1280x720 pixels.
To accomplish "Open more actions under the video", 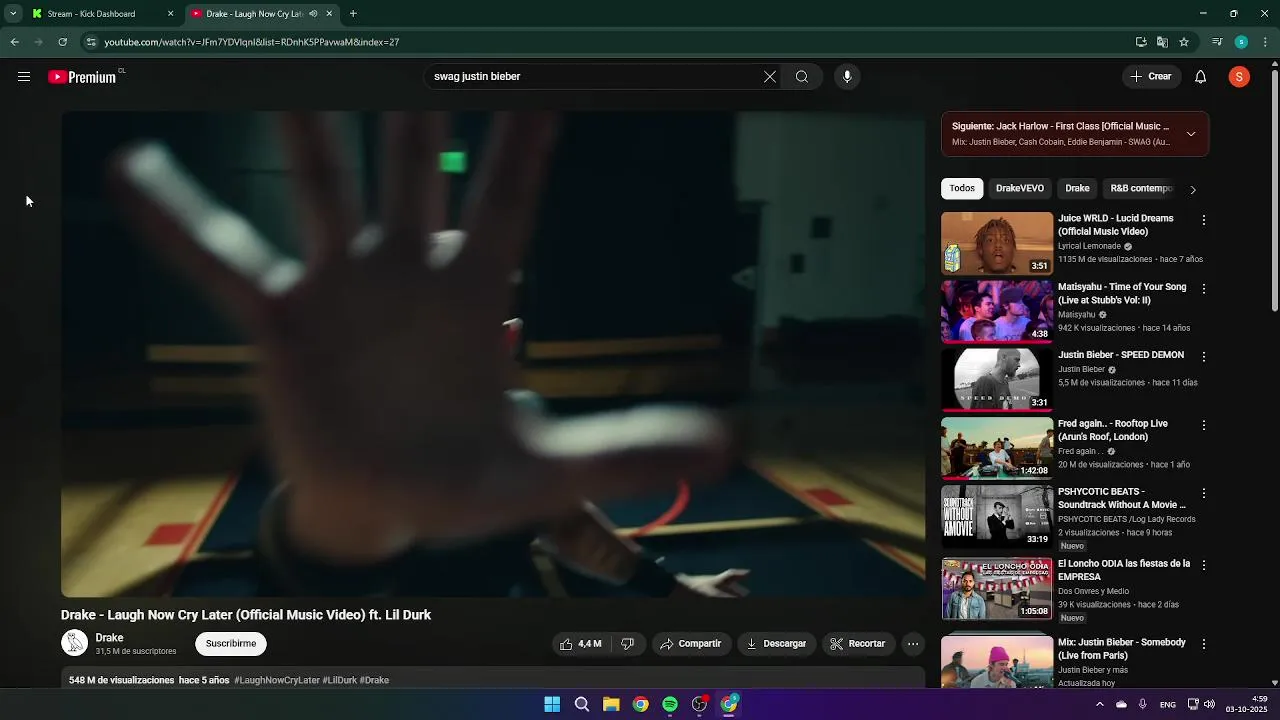I will 913,644.
